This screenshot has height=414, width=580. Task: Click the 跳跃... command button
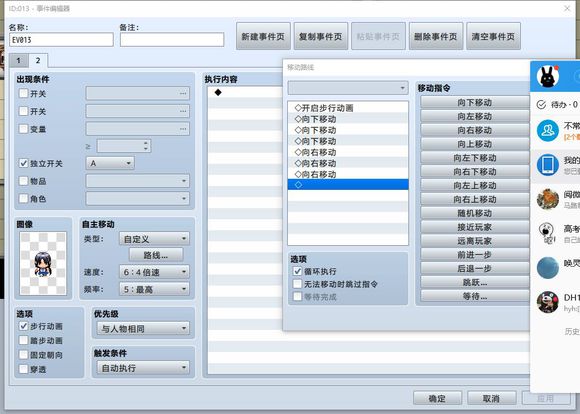point(475,282)
